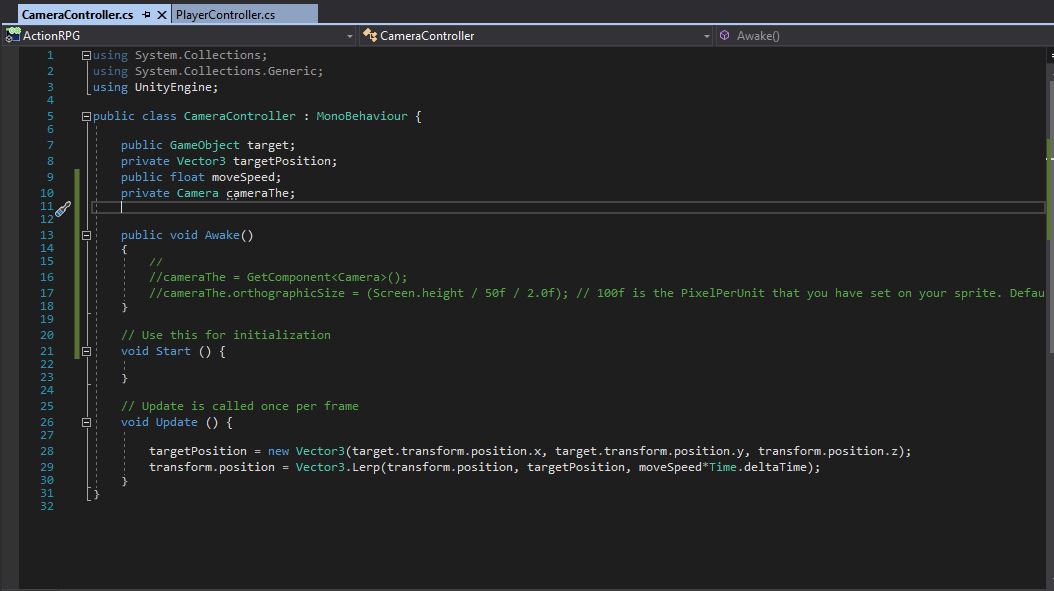
Task: Open the ActionRPG project dropdown
Action: (350, 36)
